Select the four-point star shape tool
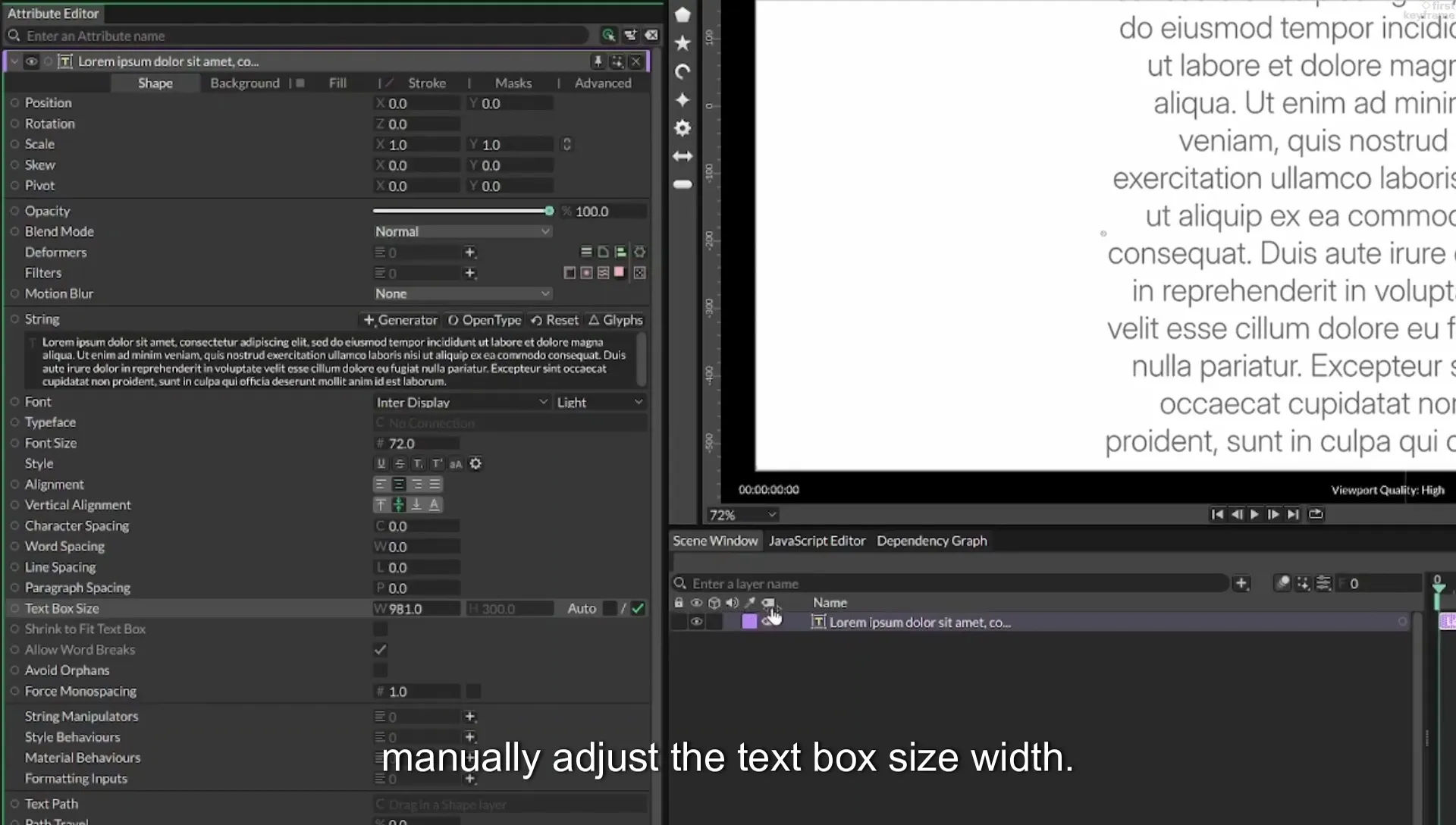The width and height of the screenshot is (1456, 825). [682, 99]
